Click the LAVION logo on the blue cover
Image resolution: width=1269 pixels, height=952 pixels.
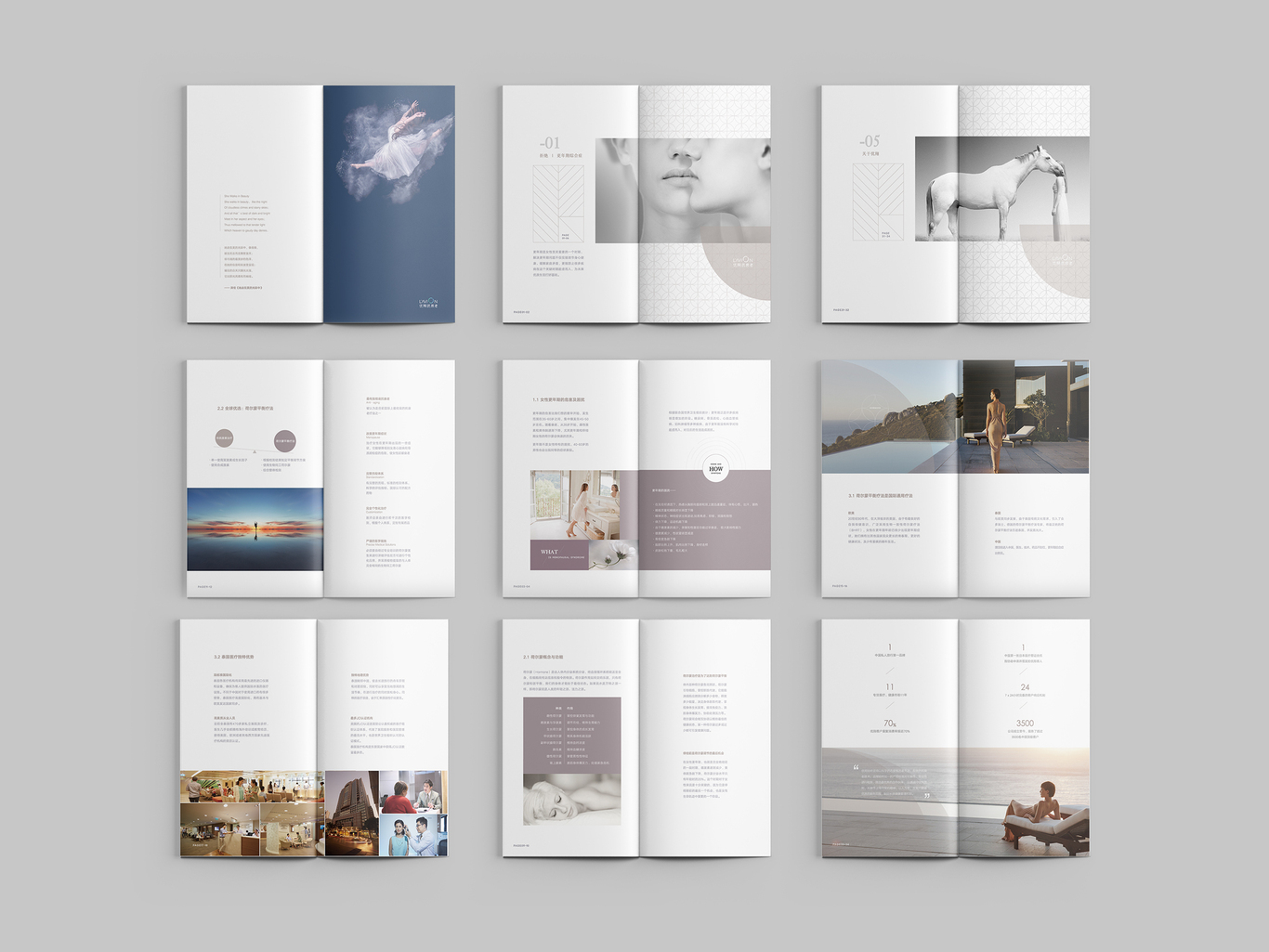coord(428,302)
